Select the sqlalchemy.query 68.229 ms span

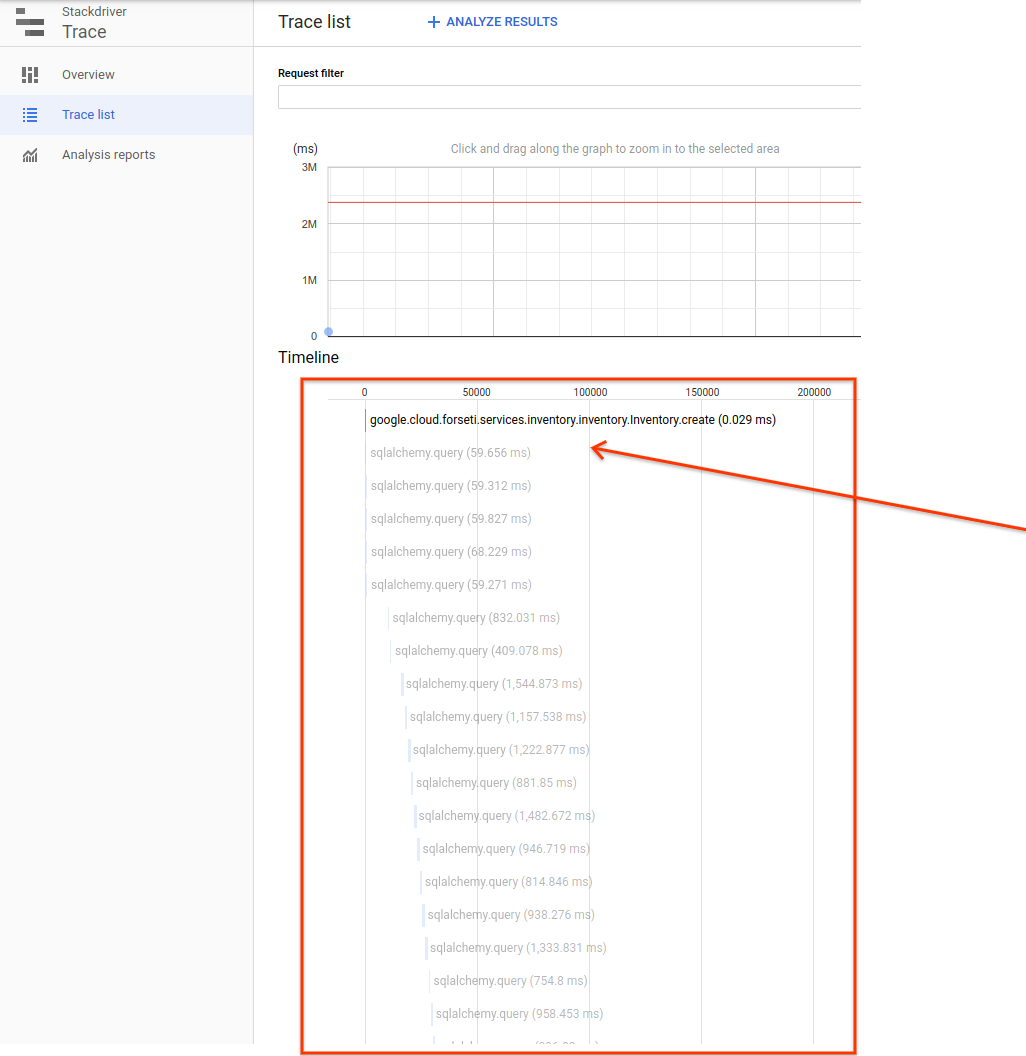pos(451,552)
